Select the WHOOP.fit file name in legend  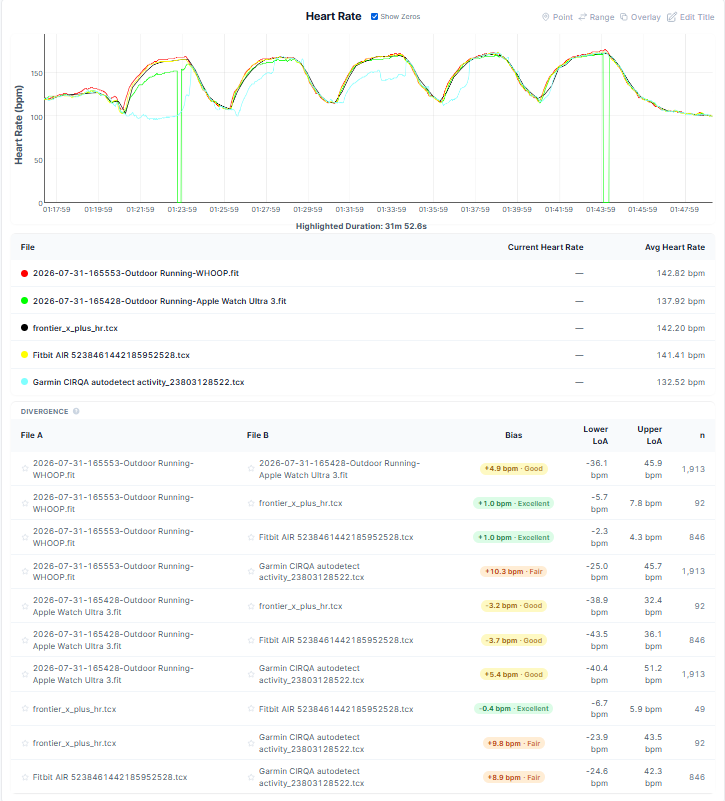(136, 273)
